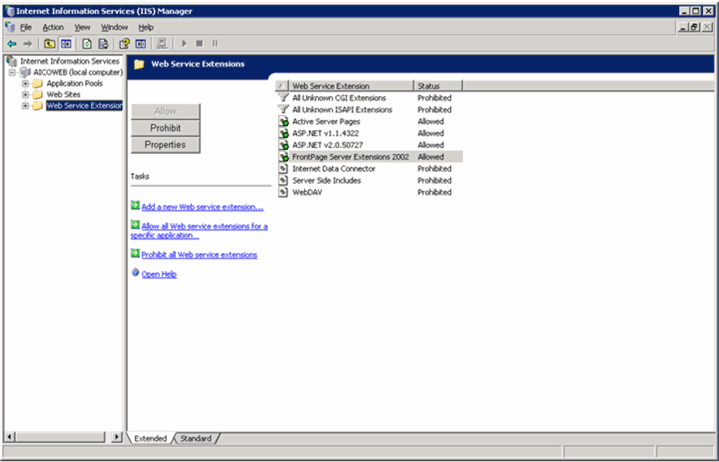Click the Start item play icon
The width and height of the screenshot is (719, 462).
[x=184, y=44]
